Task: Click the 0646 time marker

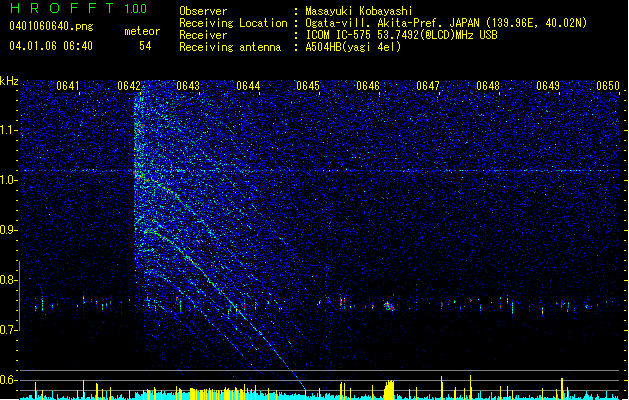Action: click(368, 86)
